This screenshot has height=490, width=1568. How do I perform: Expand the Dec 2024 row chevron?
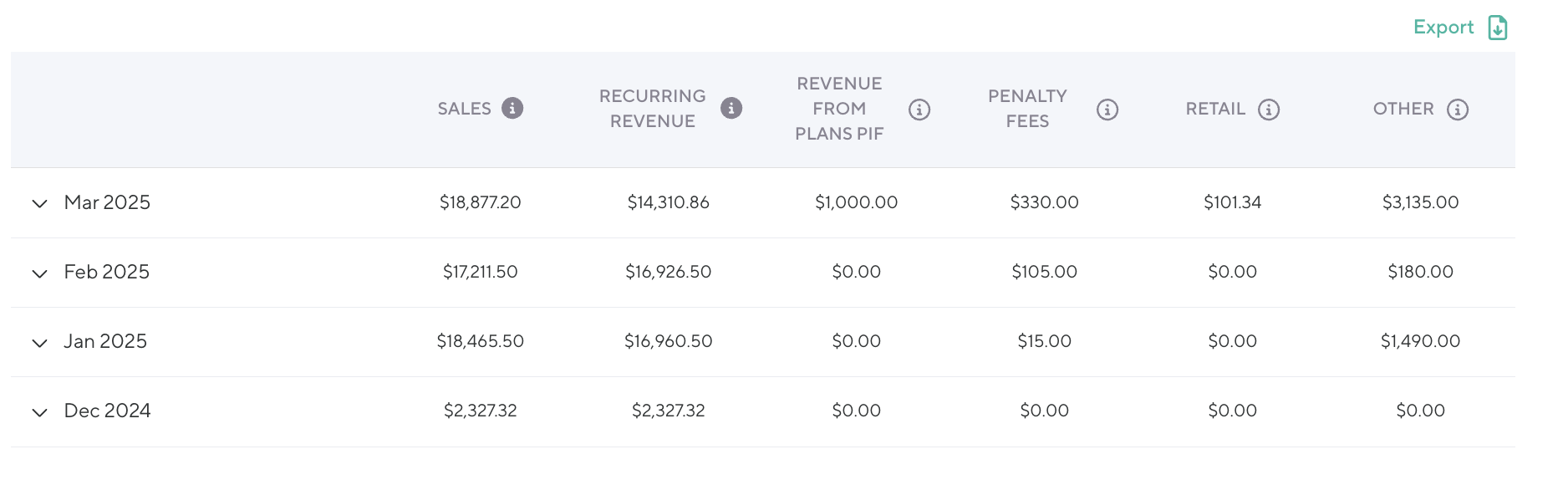(x=39, y=412)
